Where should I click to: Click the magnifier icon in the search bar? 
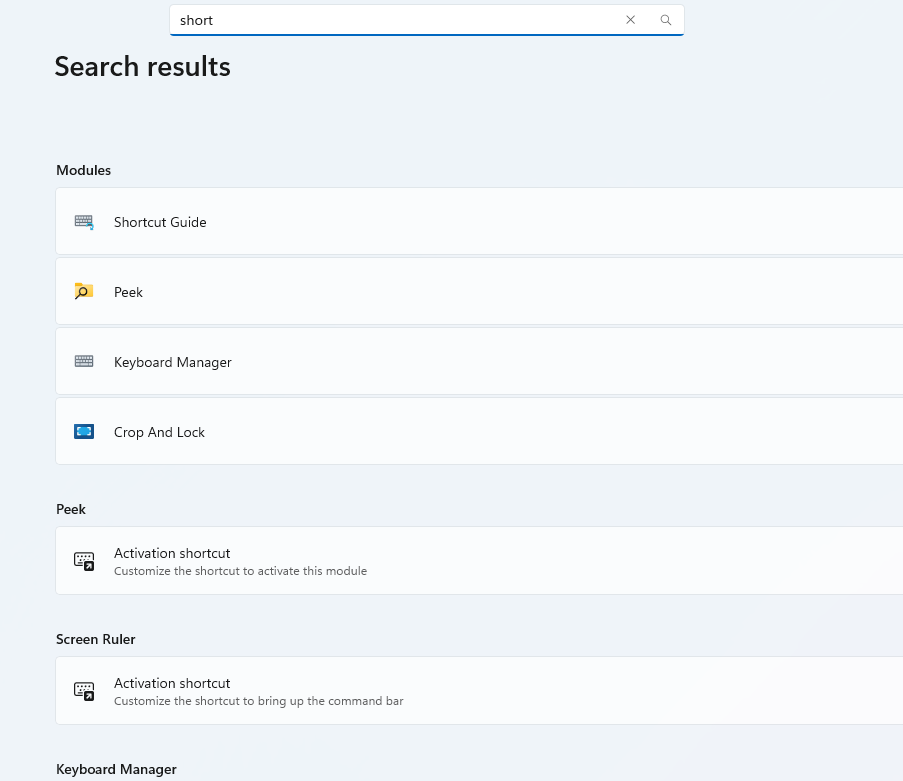pyautogui.click(x=665, y=20)
